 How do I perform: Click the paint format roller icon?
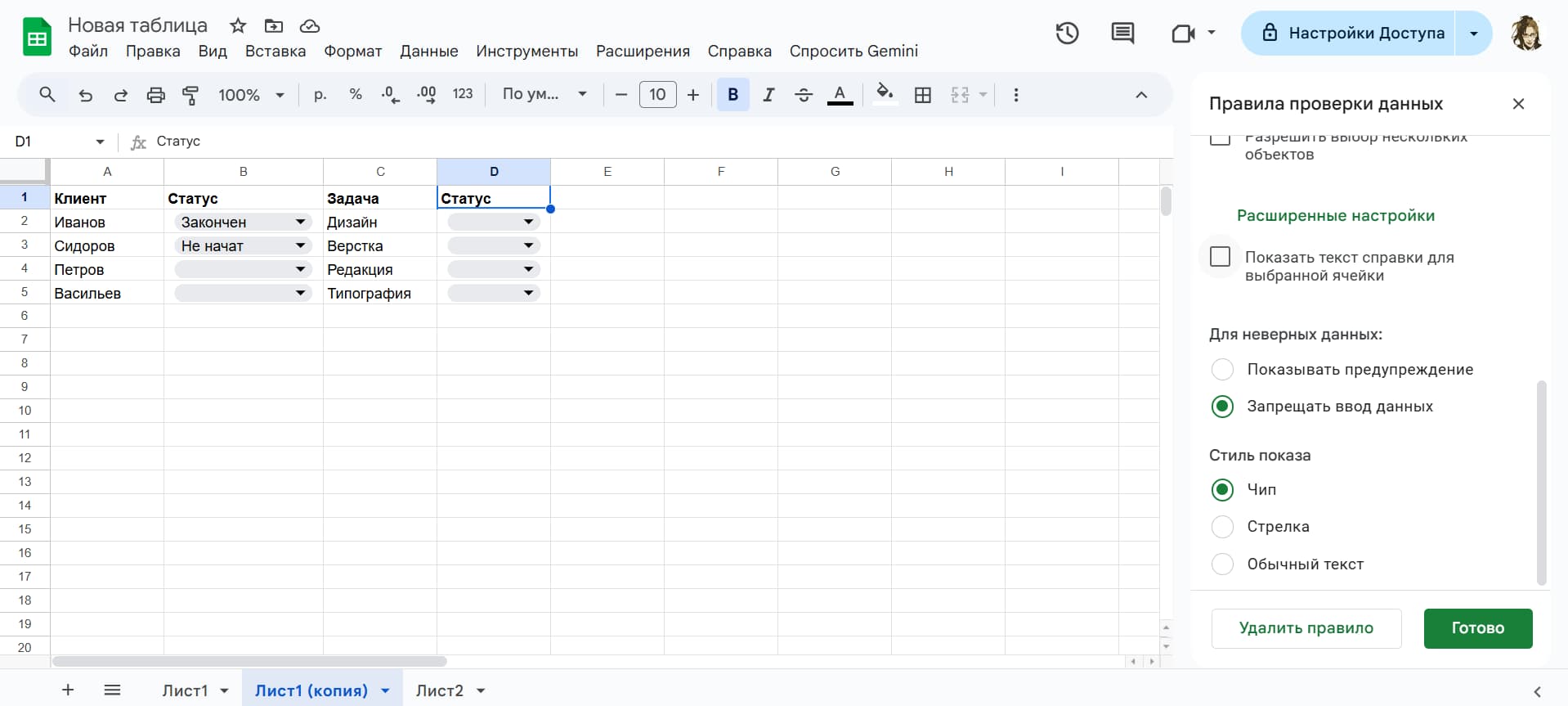click(190, 95)
